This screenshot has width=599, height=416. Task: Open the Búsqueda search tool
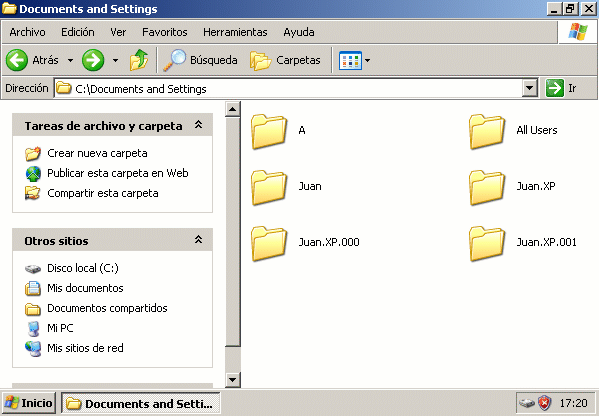(200, 60)
